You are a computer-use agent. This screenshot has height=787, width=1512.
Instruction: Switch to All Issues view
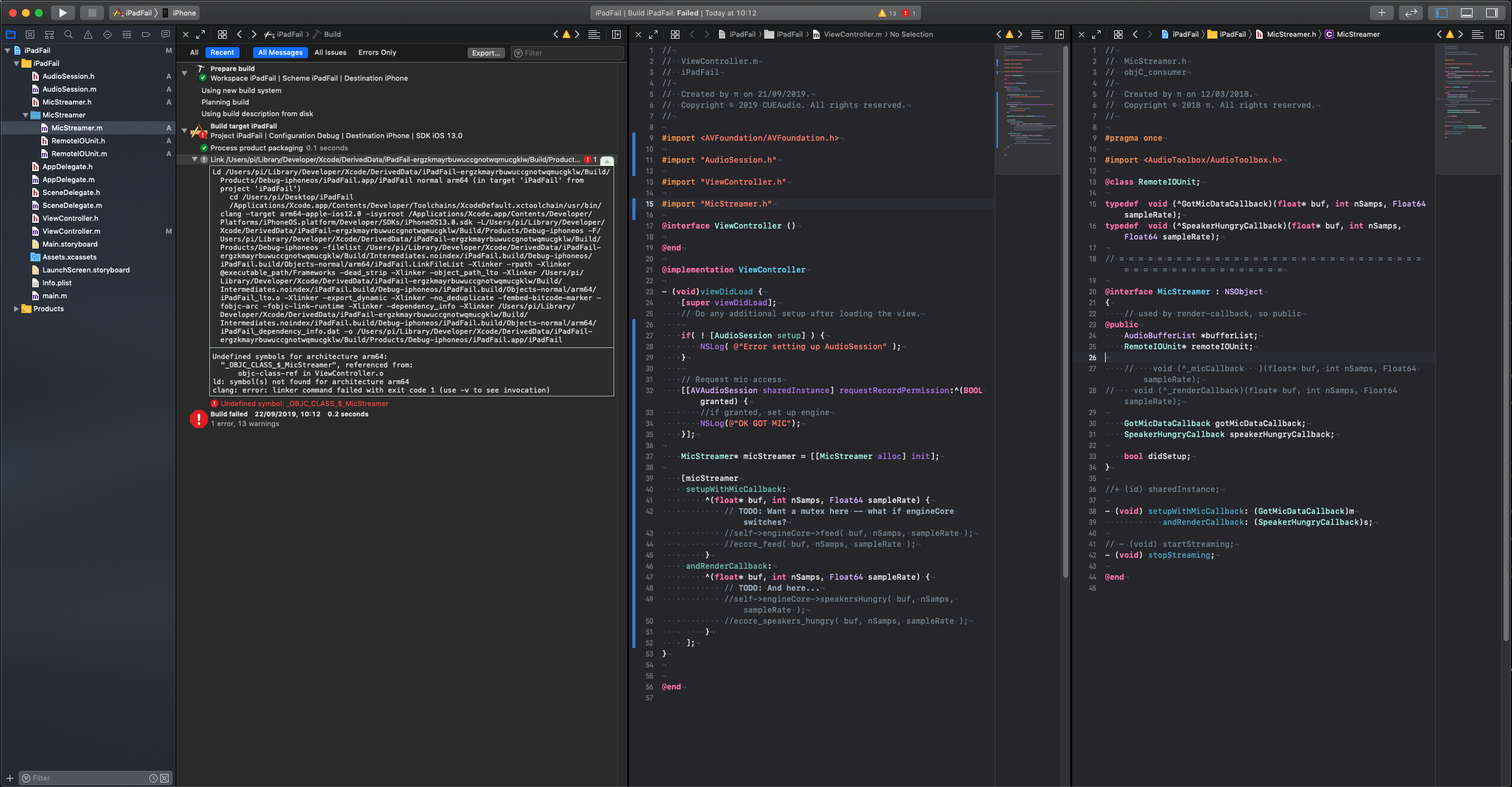tap(330, 53)
